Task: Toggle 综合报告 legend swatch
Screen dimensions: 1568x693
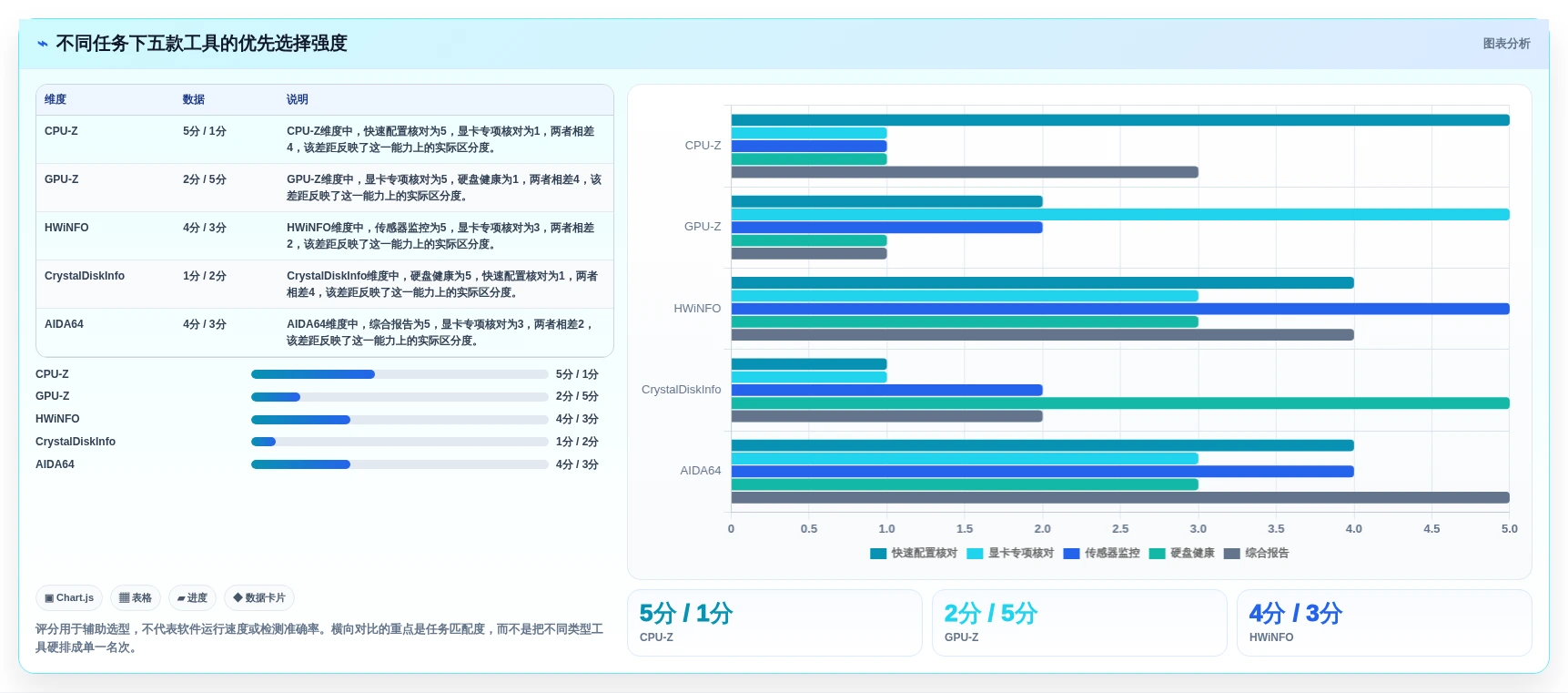Action: (x=1232, y=554)
